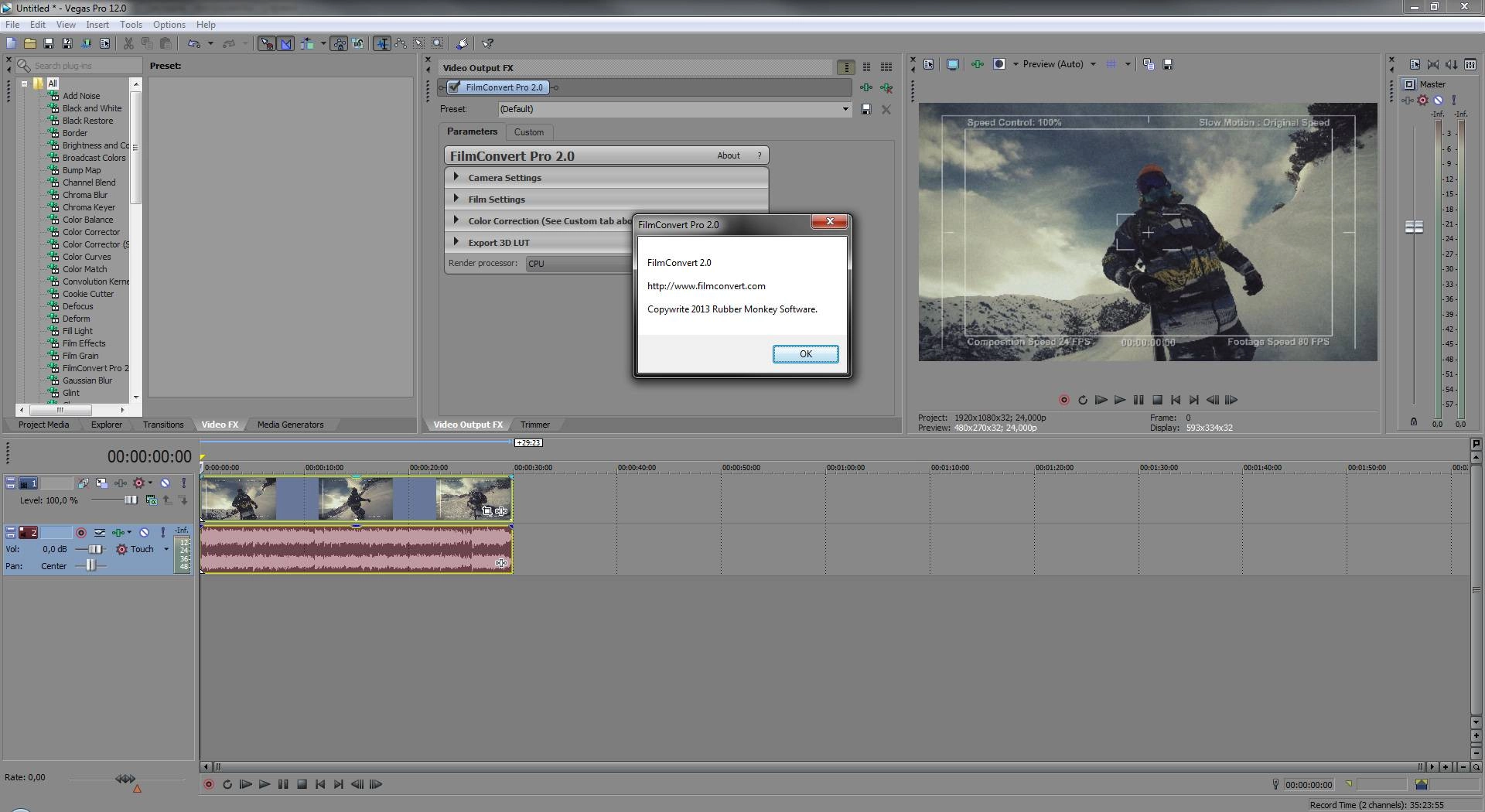Copy preview snapshot to clipboard
The height and width of the screenshot is (812, 1485).
pos(1149,64)
